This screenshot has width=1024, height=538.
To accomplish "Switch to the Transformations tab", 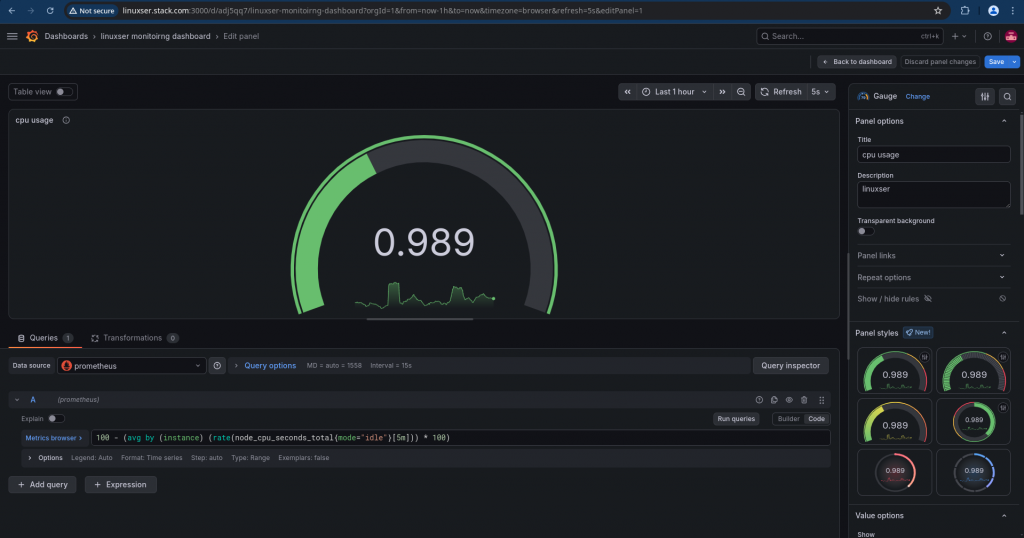I will pyautogui.click(x=134, y=338).
